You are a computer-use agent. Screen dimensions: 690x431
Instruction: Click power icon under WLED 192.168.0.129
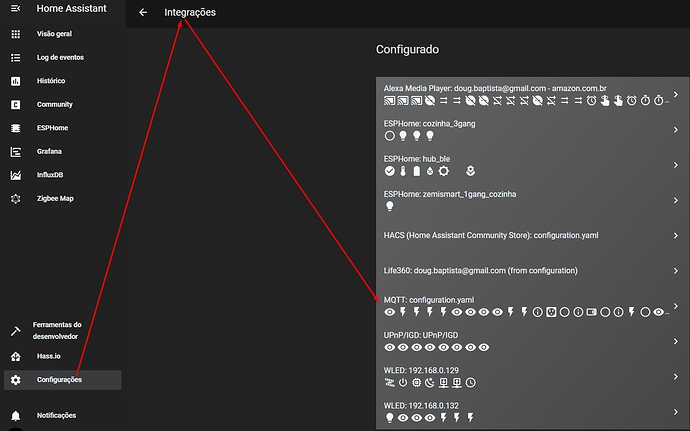[x=403, y=383]
